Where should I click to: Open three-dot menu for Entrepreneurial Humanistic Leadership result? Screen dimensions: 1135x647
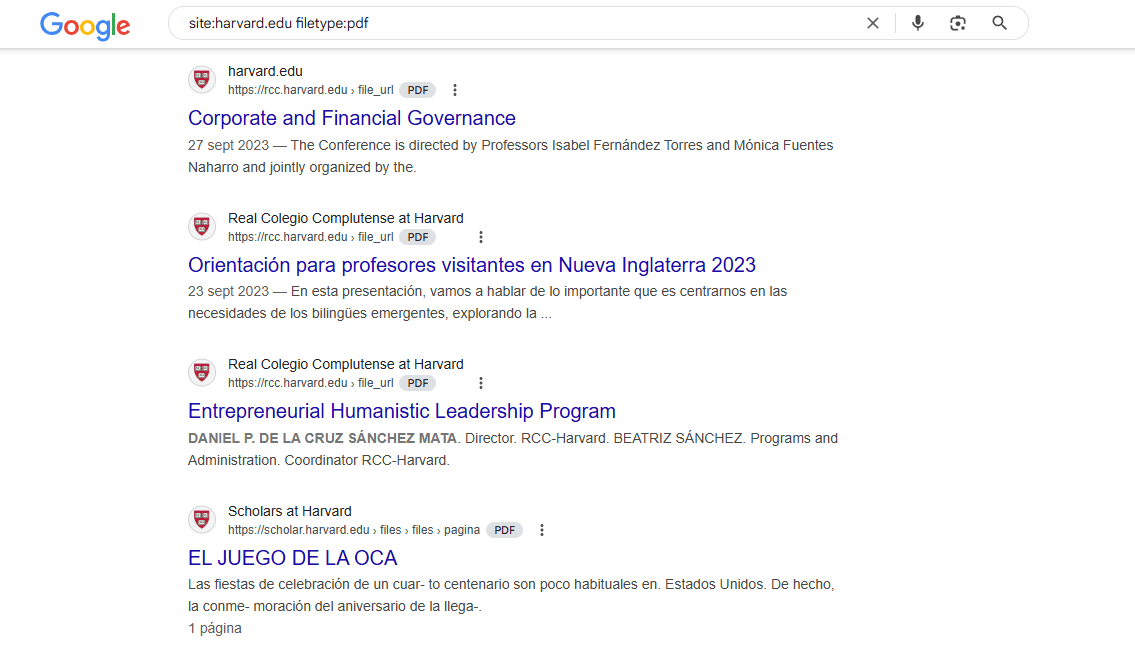coord(481,383)
